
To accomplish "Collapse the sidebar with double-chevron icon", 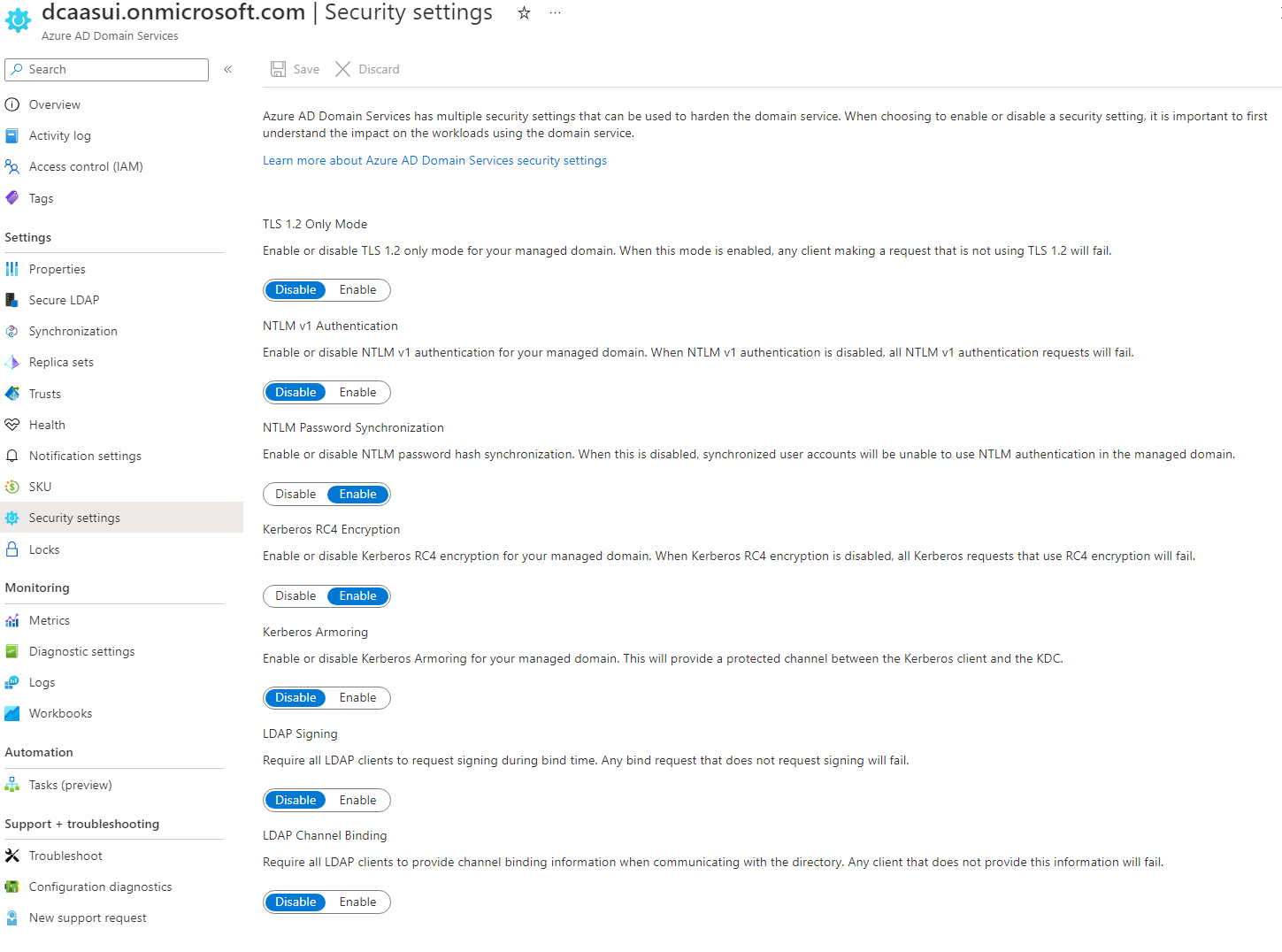I will [x=228, y=69].
